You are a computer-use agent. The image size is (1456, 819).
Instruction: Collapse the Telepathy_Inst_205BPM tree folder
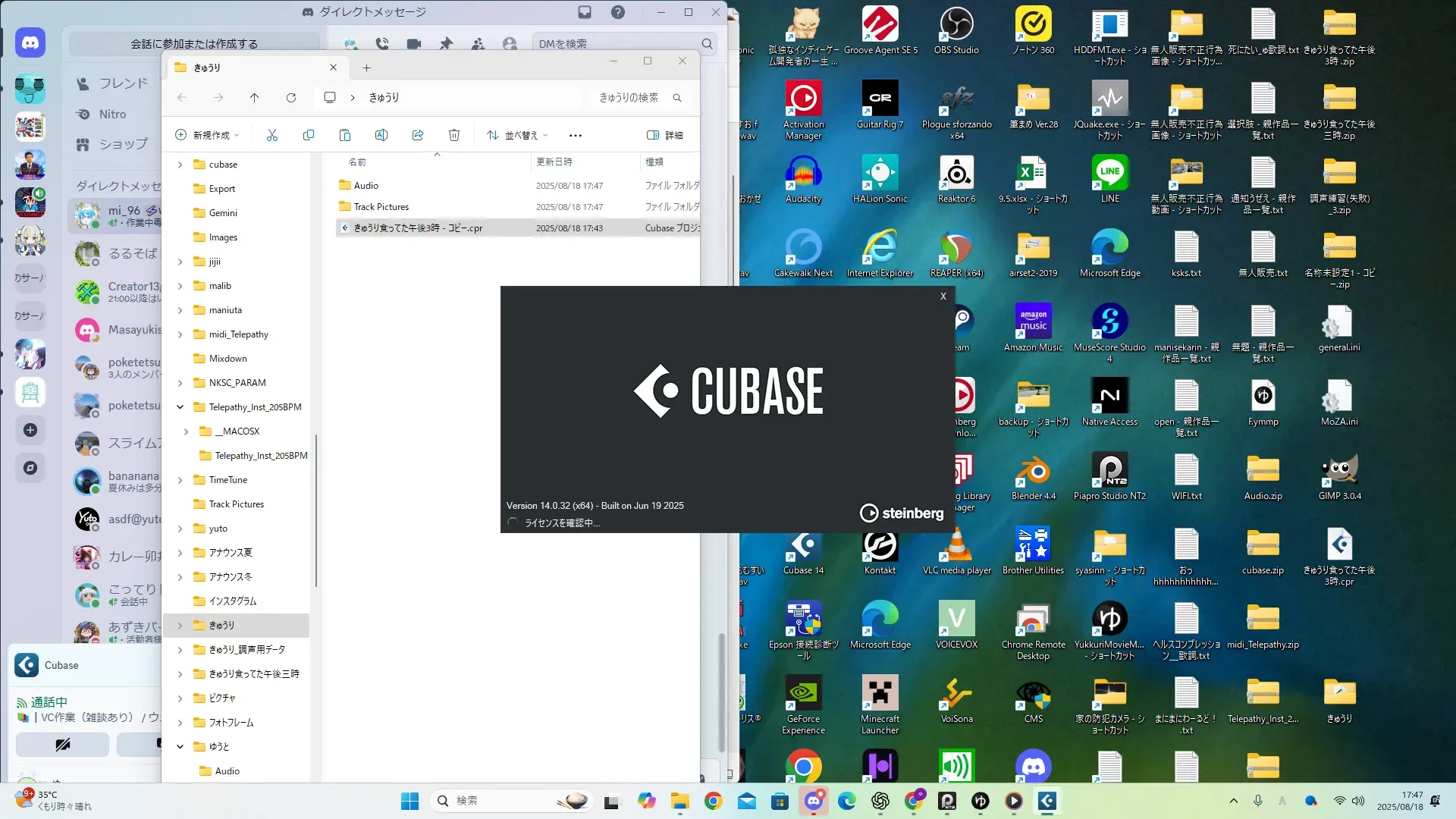click(180, 407)
